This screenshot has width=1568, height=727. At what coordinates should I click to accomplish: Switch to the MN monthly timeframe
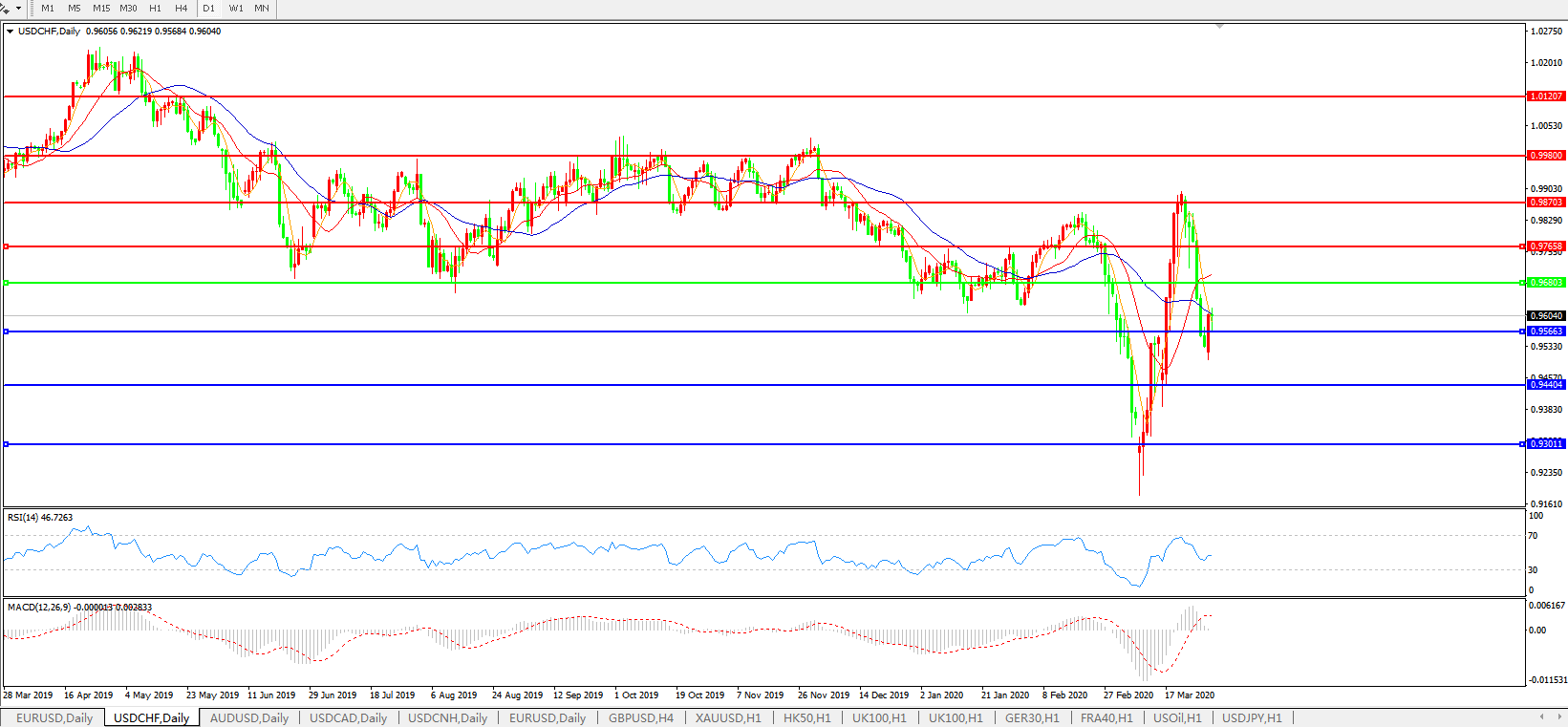(x=261, y=9)
